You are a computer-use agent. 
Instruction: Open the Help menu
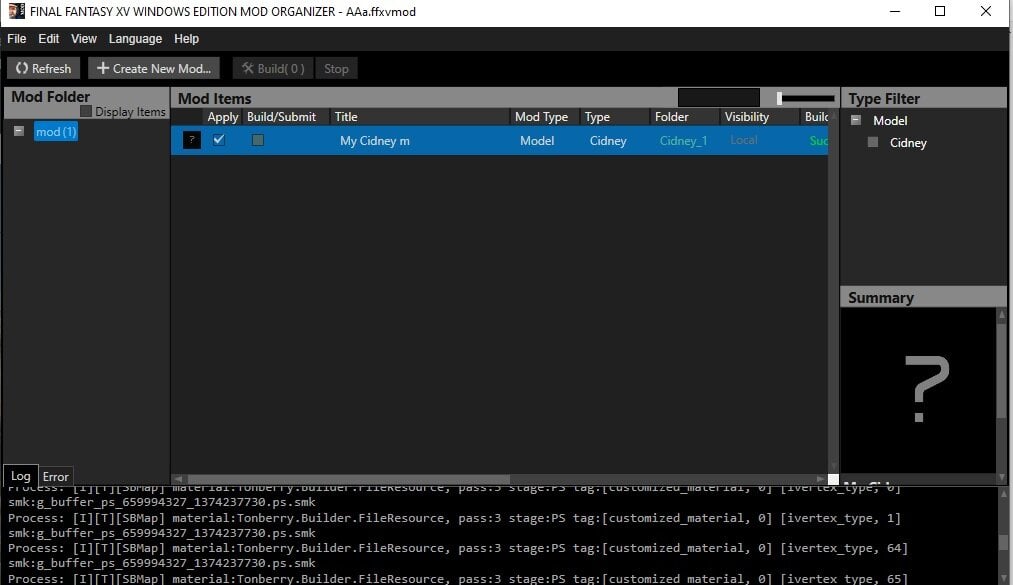pos(186,39)
